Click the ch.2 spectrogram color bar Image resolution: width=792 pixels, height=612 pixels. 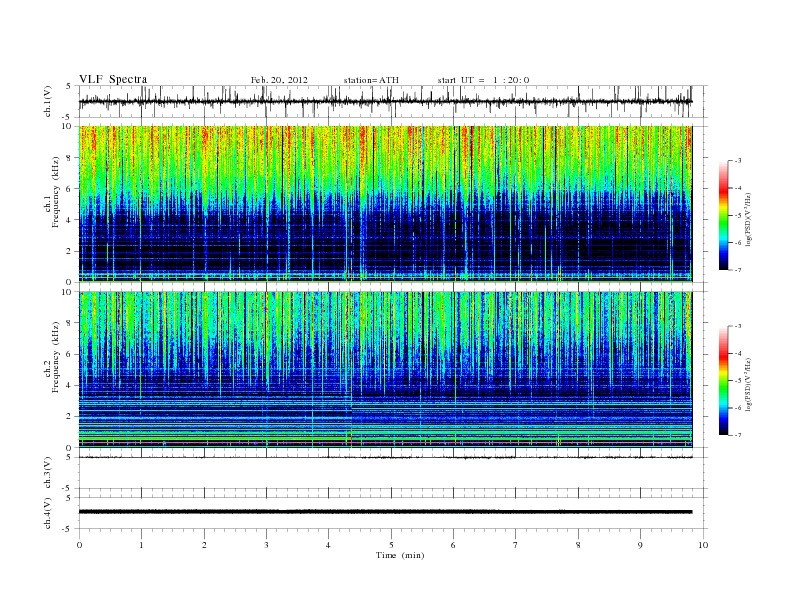point(723,381)
